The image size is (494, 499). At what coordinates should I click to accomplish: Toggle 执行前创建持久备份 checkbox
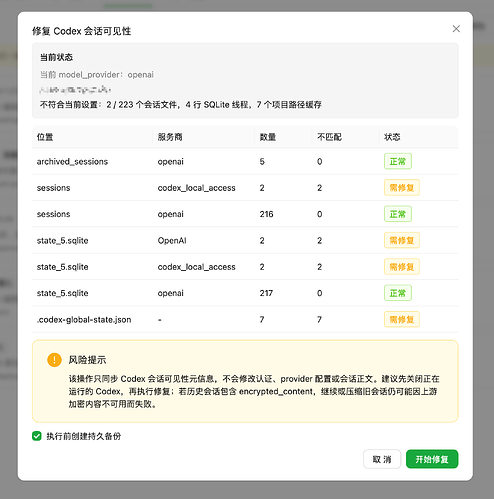pyautogui.click(x=37, y=436)
